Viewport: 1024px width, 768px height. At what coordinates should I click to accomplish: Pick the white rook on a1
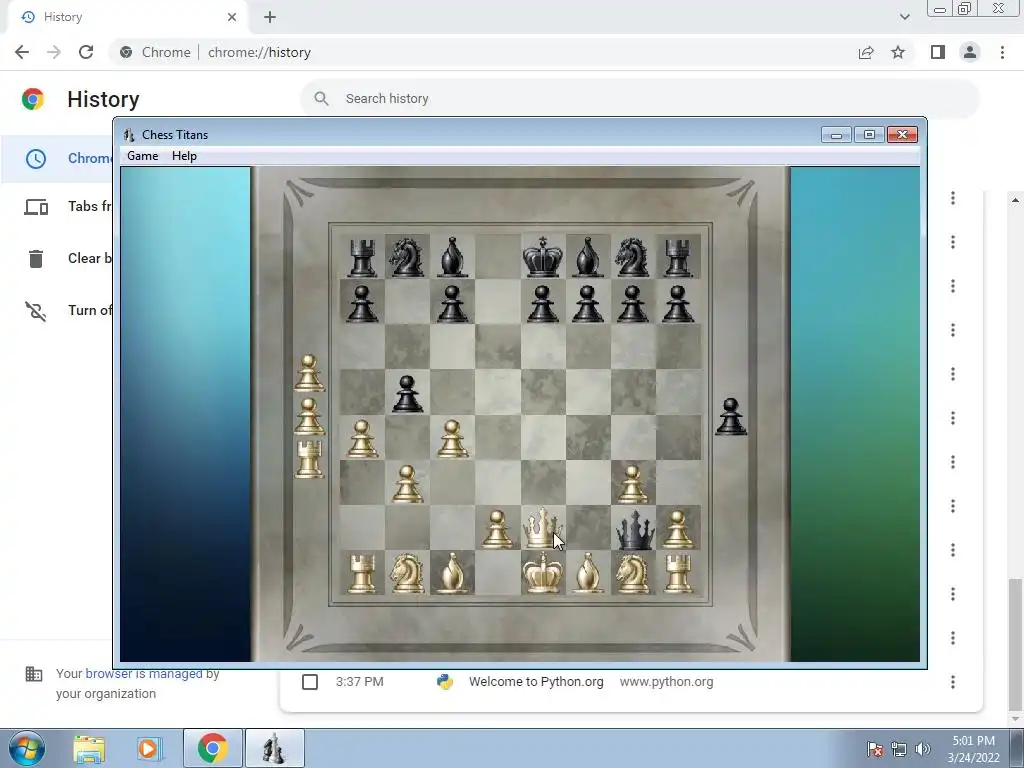(x=362, y=573)
